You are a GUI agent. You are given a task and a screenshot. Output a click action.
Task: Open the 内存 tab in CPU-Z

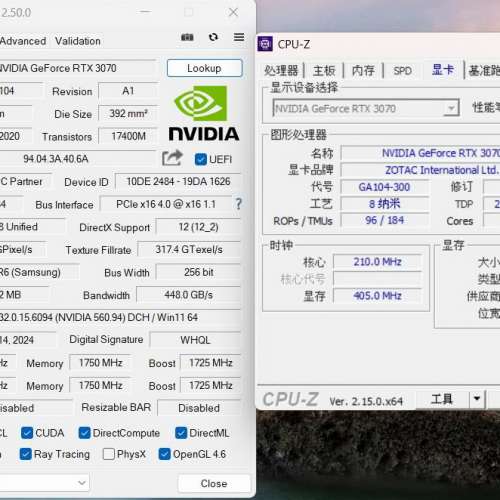363,70
